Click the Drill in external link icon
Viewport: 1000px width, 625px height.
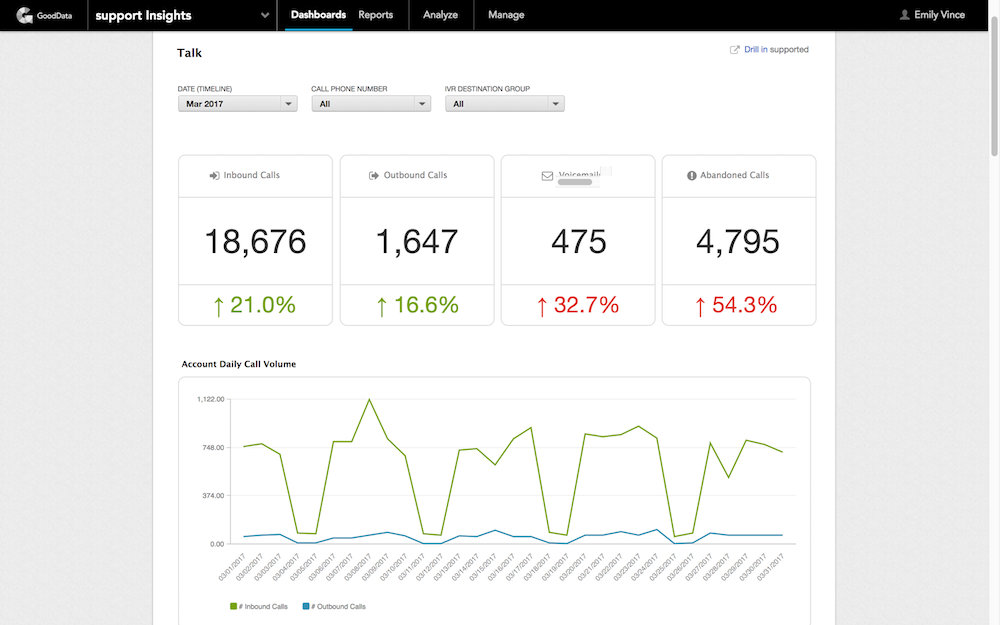pos(735,50)
